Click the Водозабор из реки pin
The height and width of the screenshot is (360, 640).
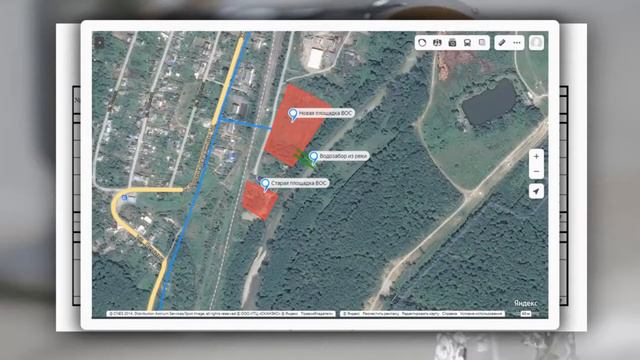point(313,158)
